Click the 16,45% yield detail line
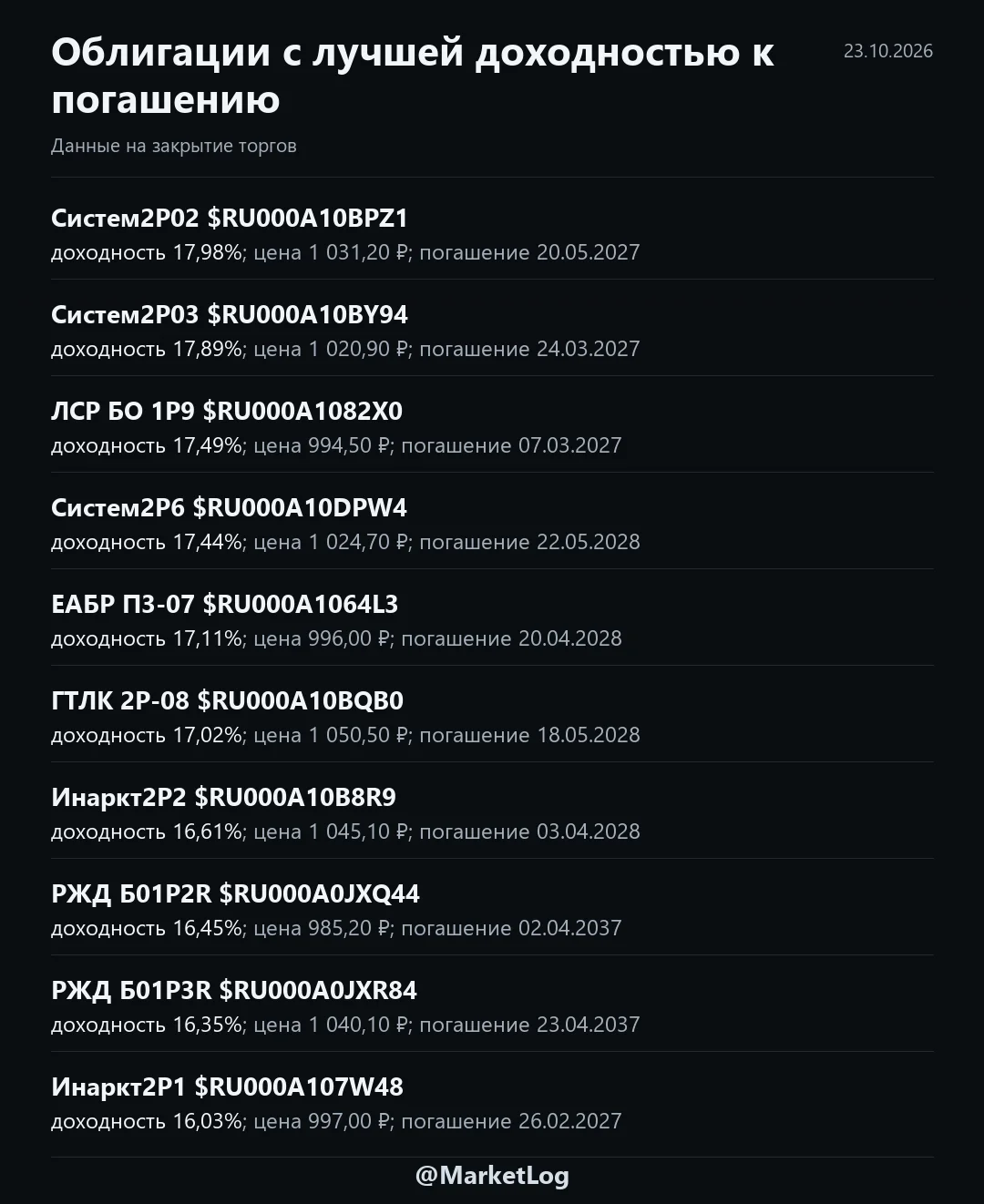984x1204 pixels. (336, 928)
